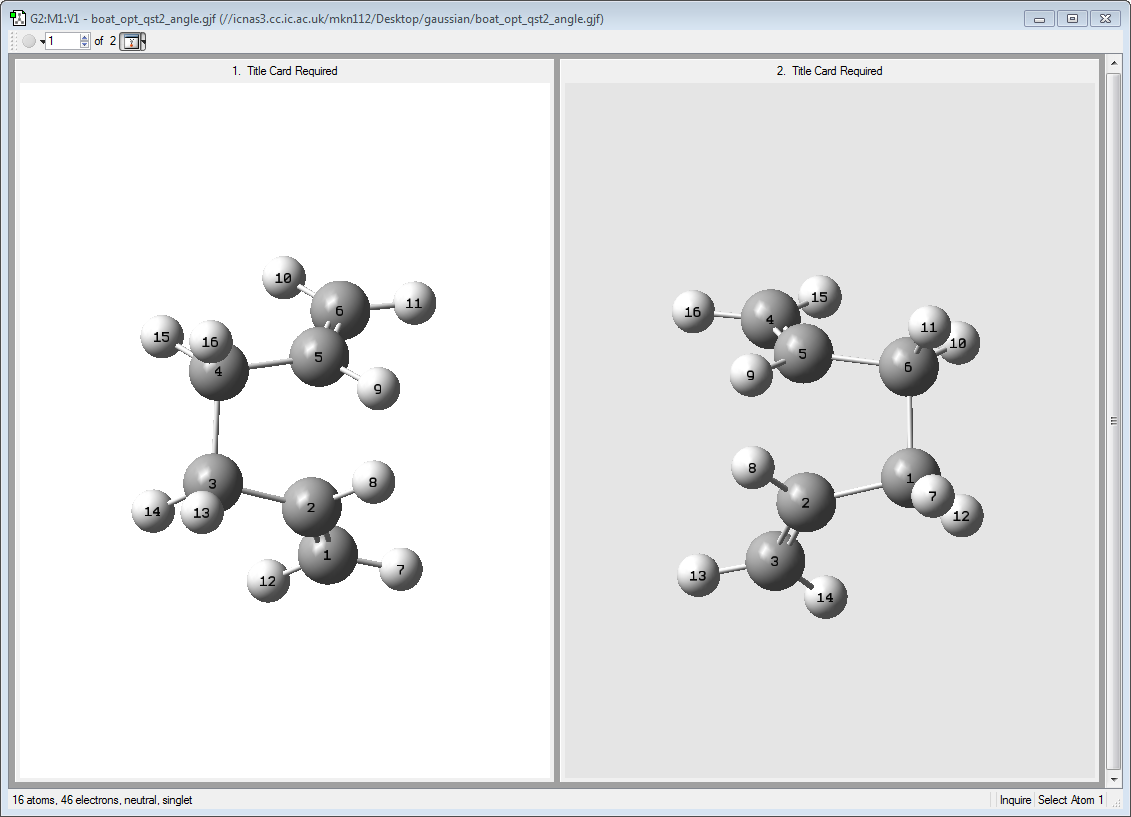Image resolution: width=1131 pixels, height=817 pixels.
Task: Select hydrogen atom 14 in panel 2
Action: (825, 597)
